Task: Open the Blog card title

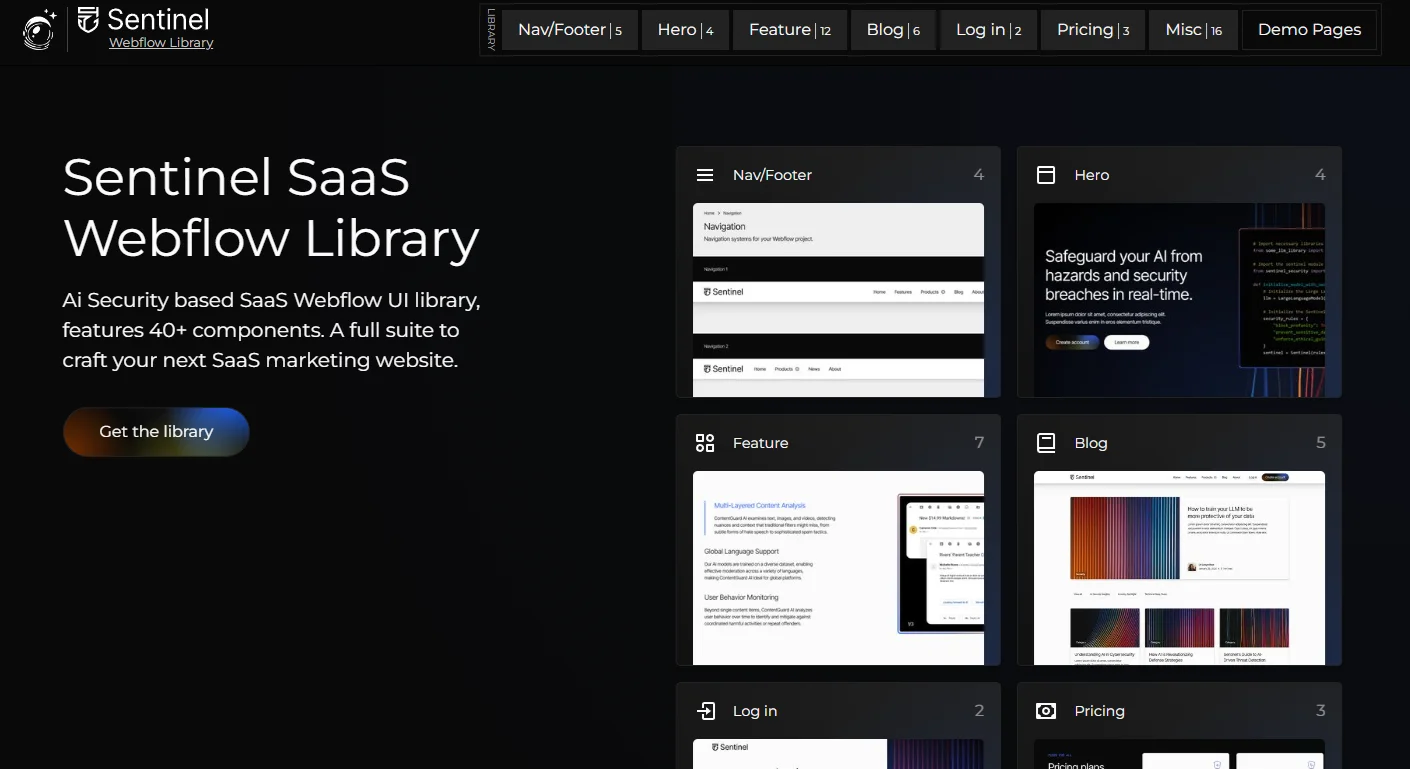Action: (1091, 443)
